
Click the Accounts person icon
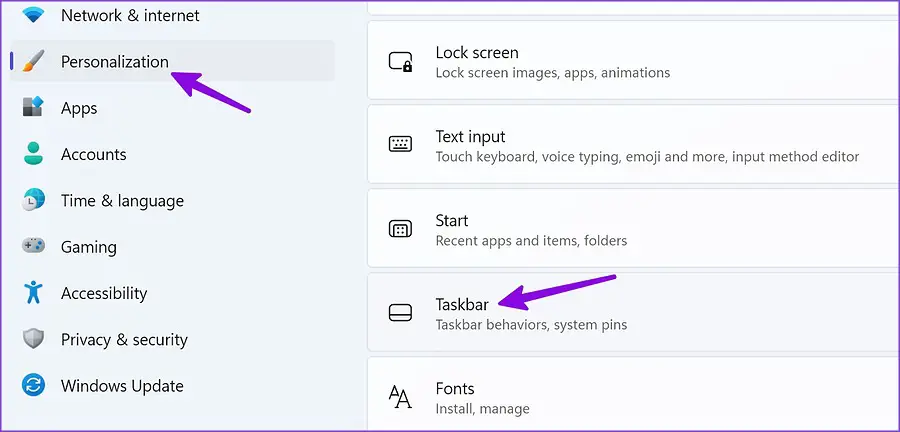click(x=33, y=154)
